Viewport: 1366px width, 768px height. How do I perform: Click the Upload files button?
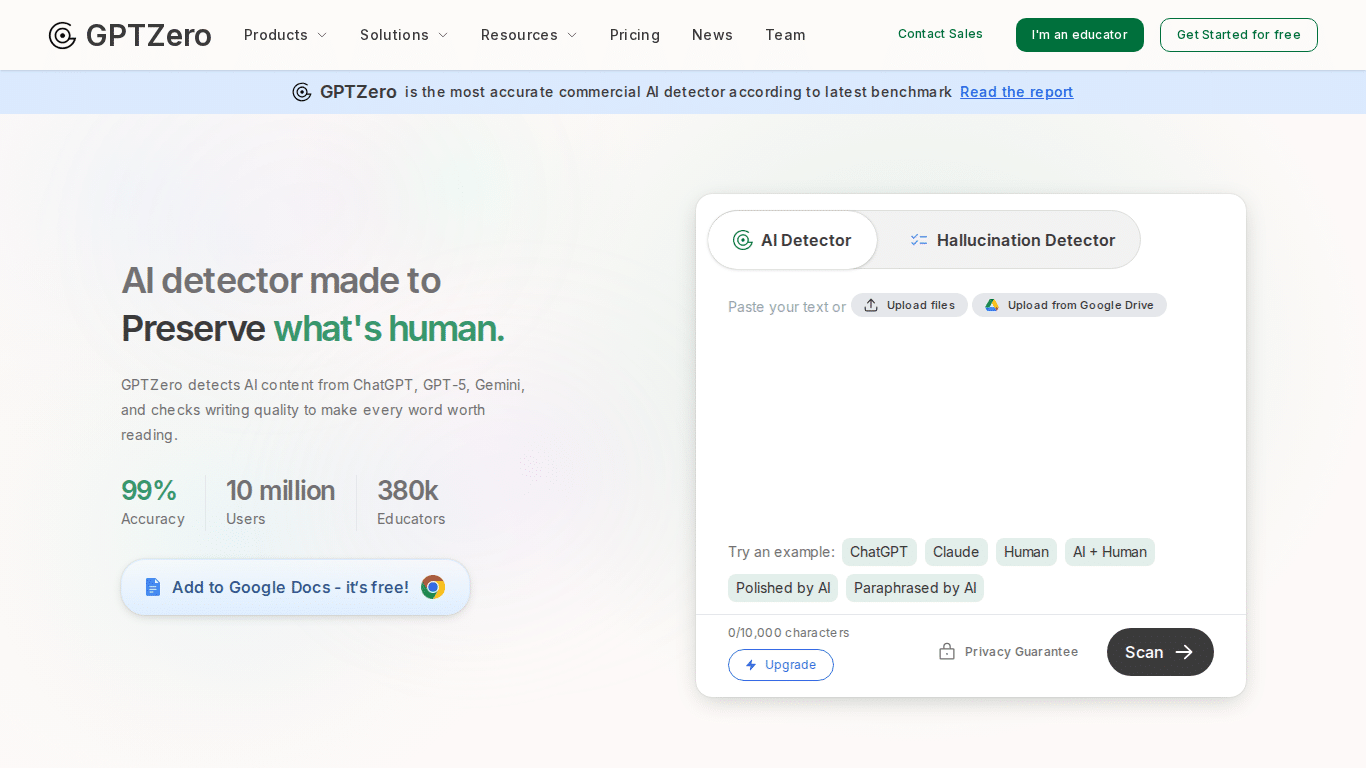[909, 305]
